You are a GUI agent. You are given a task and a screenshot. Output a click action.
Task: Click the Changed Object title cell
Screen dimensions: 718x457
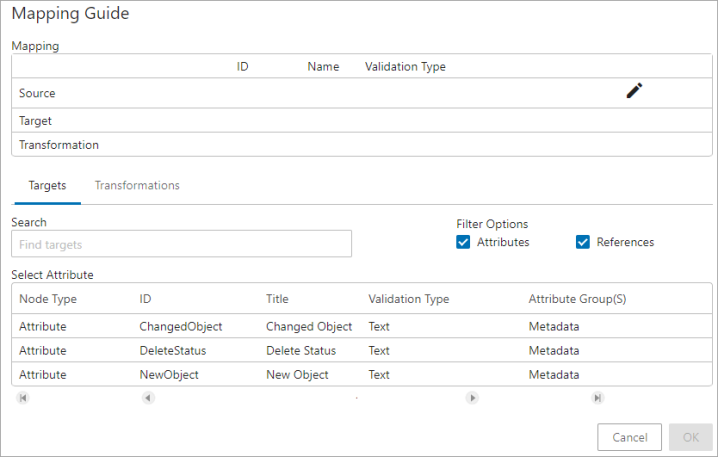309,326
